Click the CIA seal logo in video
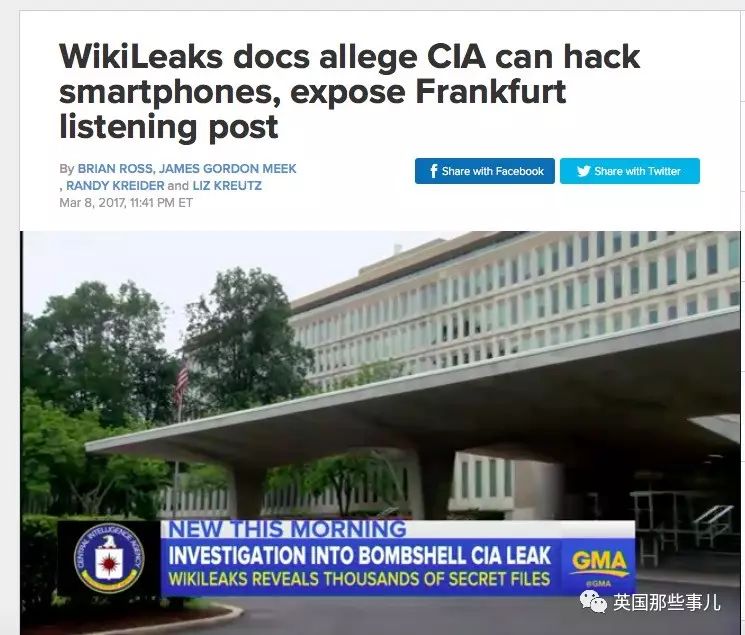The height and width of the screenshot is (635, 745). [x=109, y=559]
